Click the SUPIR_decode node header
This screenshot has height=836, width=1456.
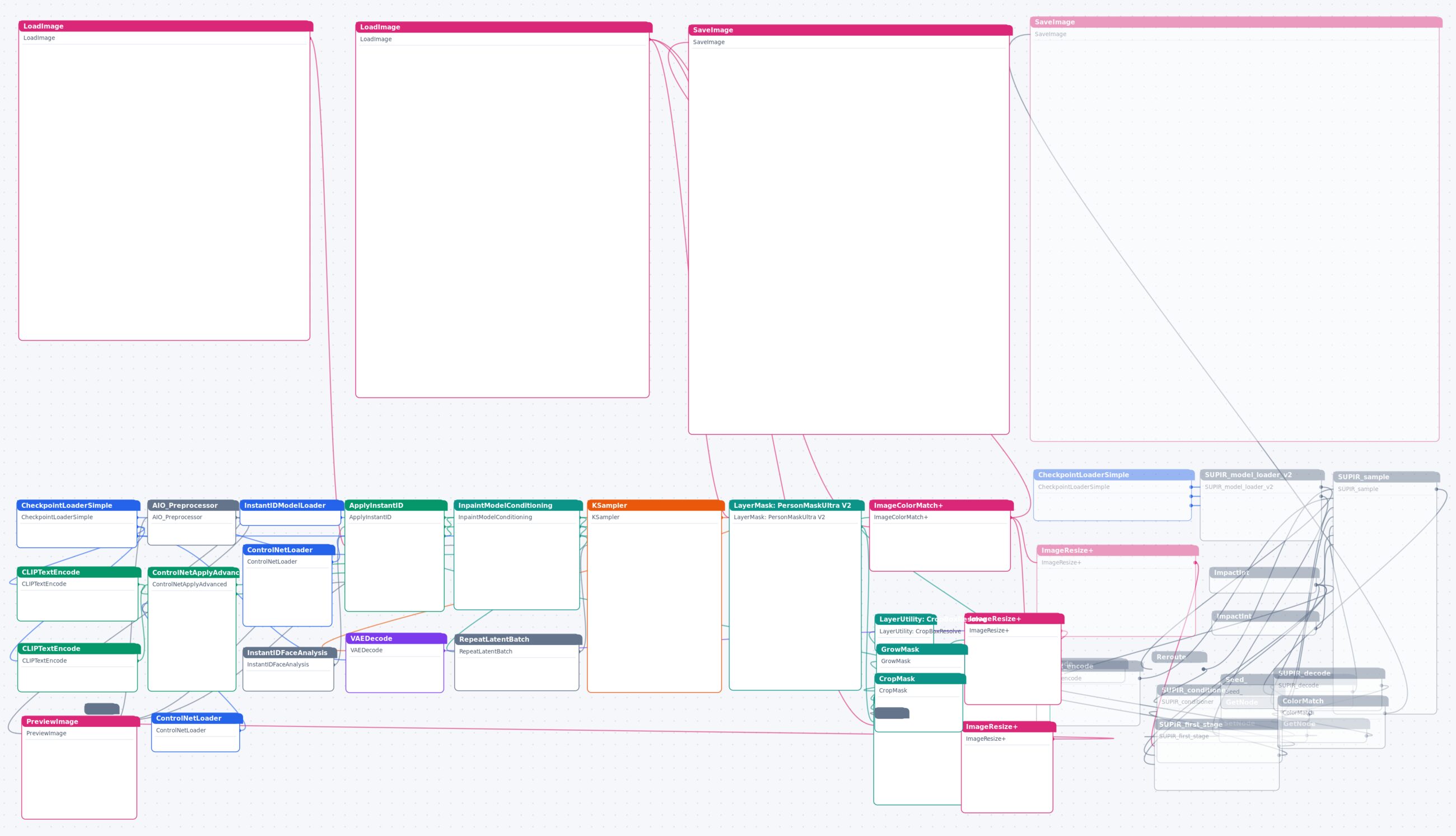tap(1328, 673)
